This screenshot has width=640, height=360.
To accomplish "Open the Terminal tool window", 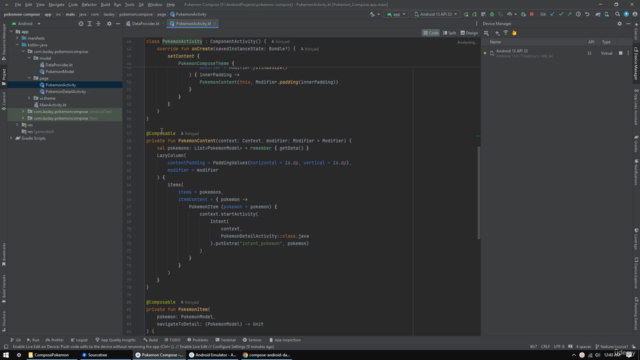I will 226,340.
